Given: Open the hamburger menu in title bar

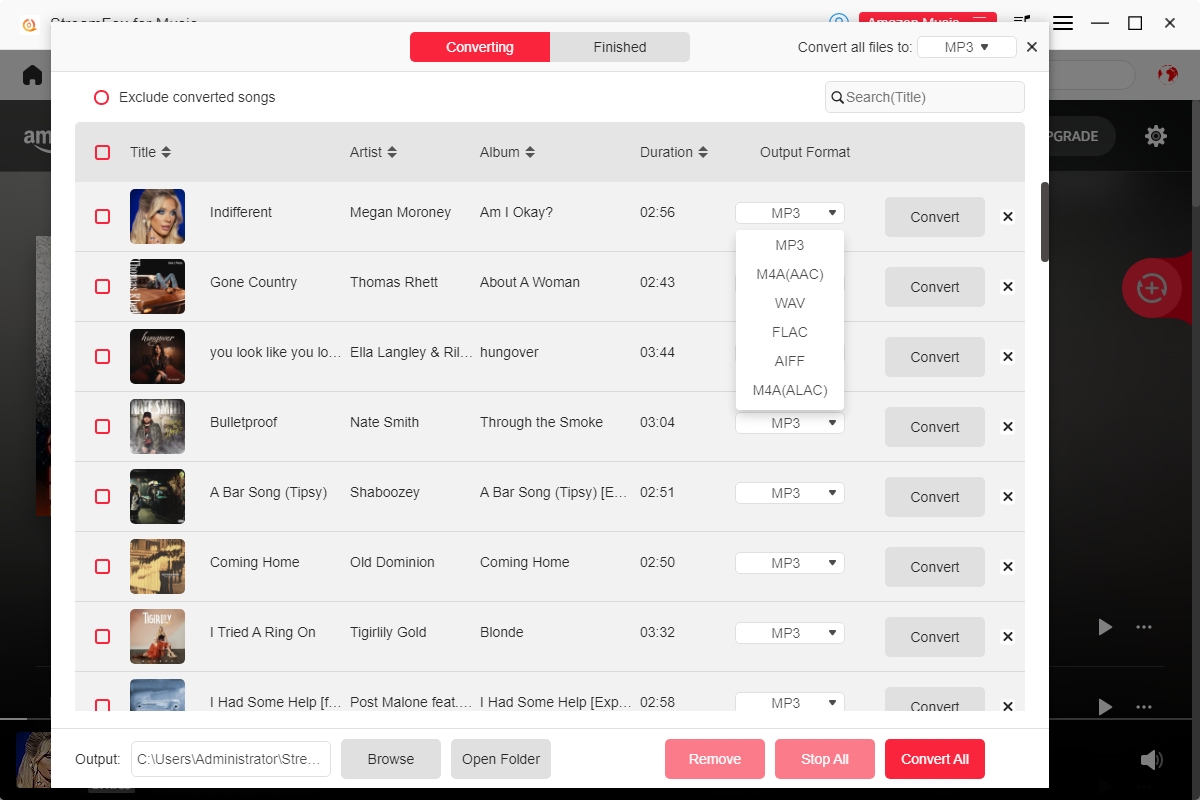Looking at the screenshot, I should (x=1063, y=22).
